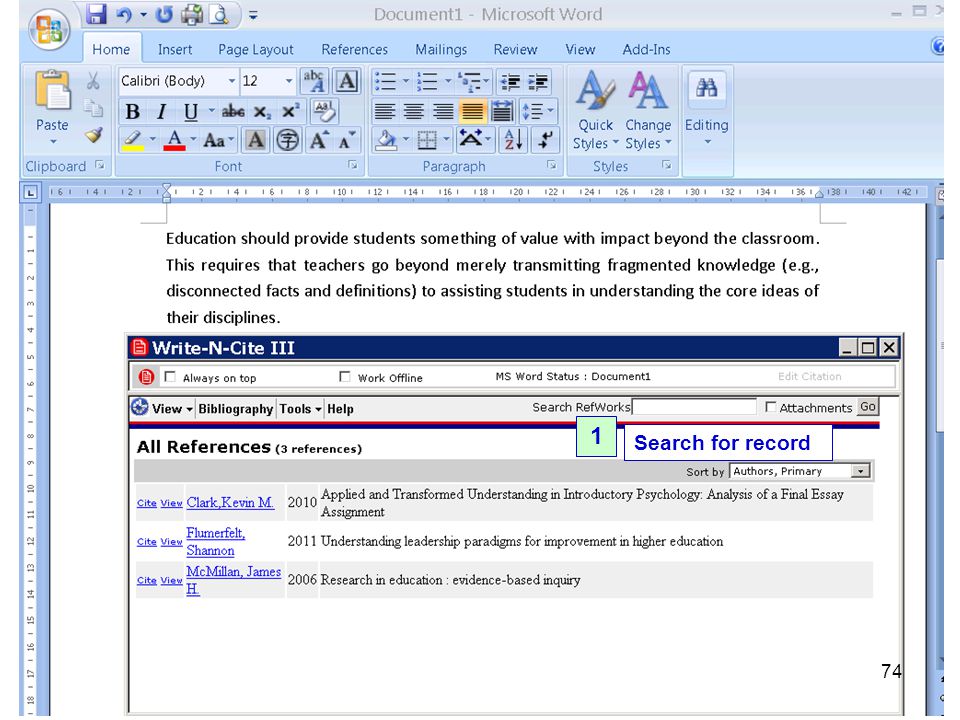The width and height of the screenshot is (960, 720).
Task: Apply italic formatting
Action: click(161, 111)
